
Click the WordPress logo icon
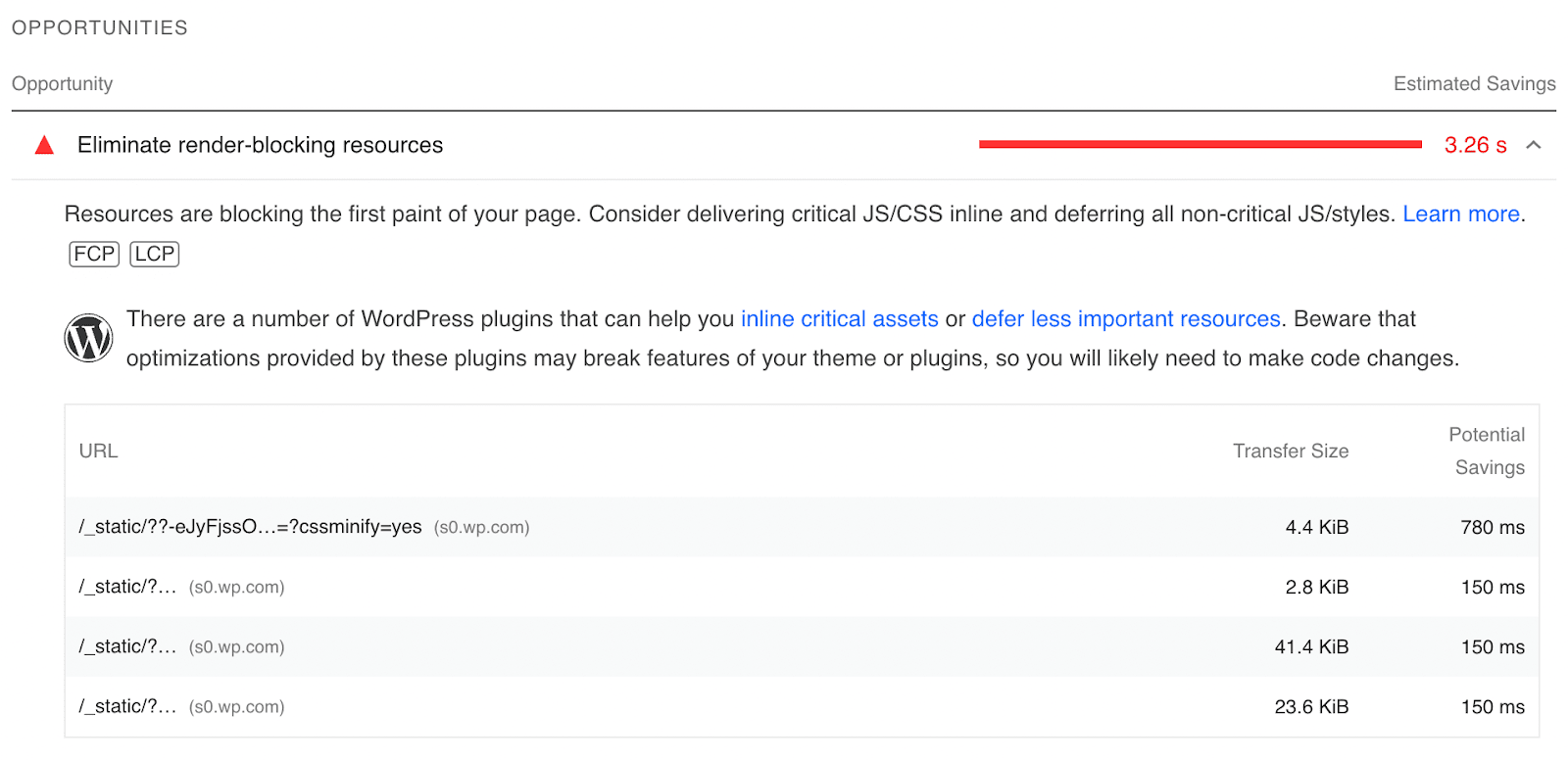[x=88, y=338]
